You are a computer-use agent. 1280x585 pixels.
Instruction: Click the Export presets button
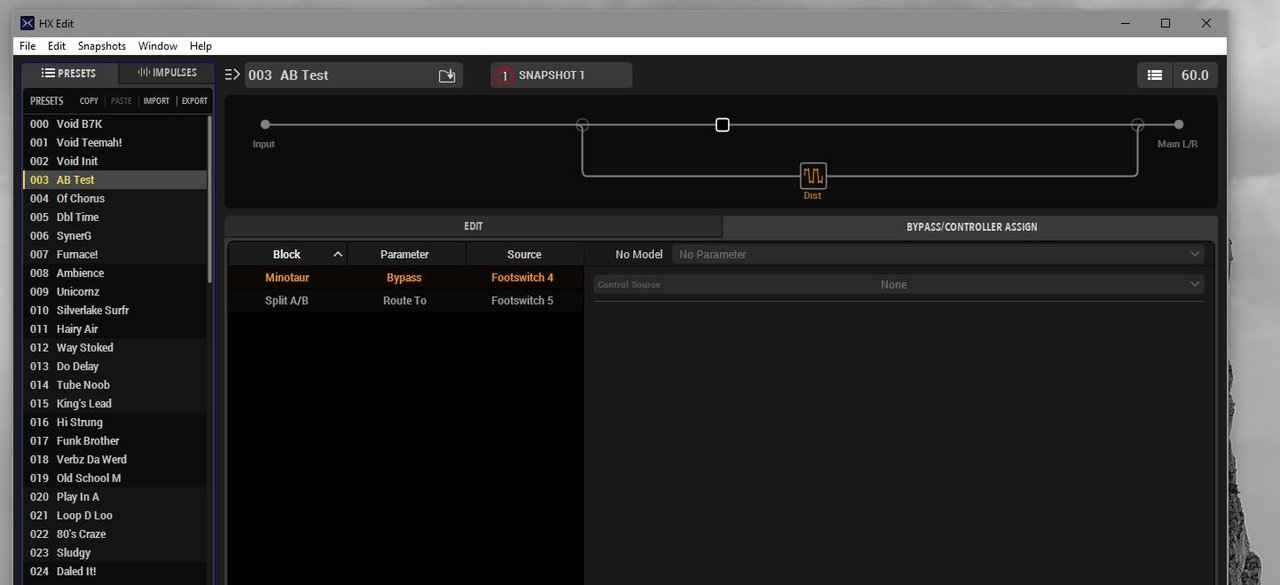195,101
